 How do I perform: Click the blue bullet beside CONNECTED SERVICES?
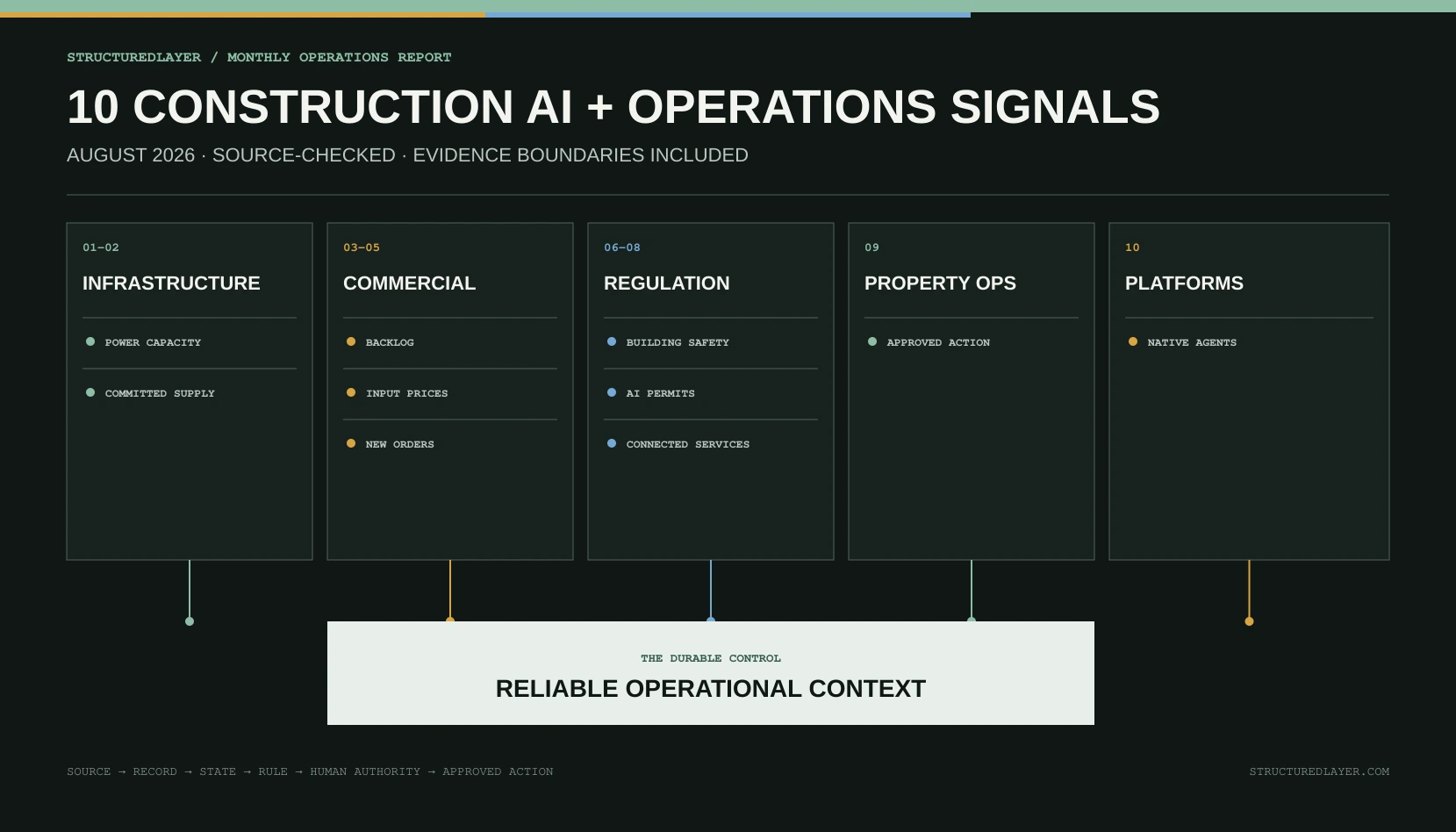pos(612,443)
